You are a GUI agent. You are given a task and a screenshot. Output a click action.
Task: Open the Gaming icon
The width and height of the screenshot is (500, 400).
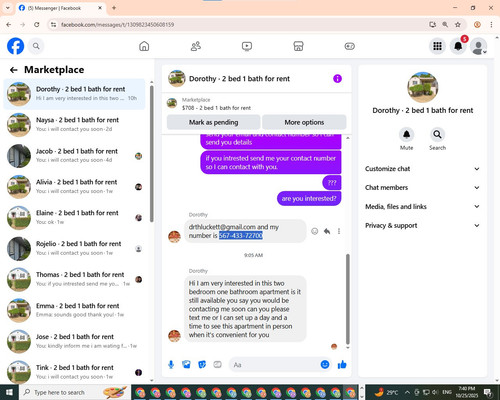point(349,46)
